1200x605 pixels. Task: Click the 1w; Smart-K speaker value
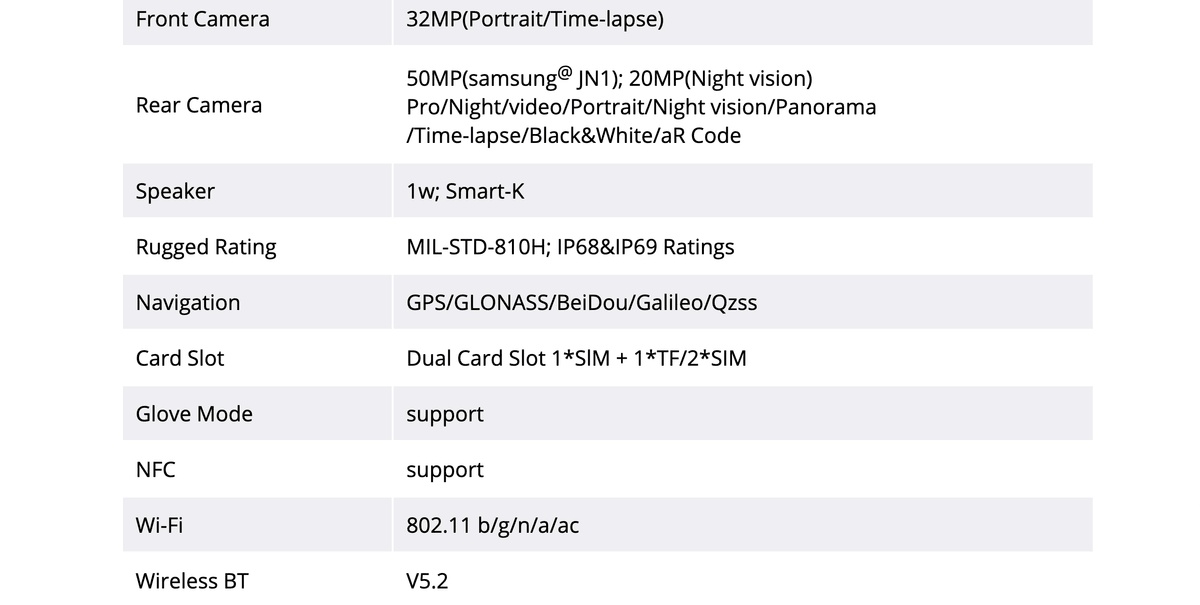tap(465, 191)
